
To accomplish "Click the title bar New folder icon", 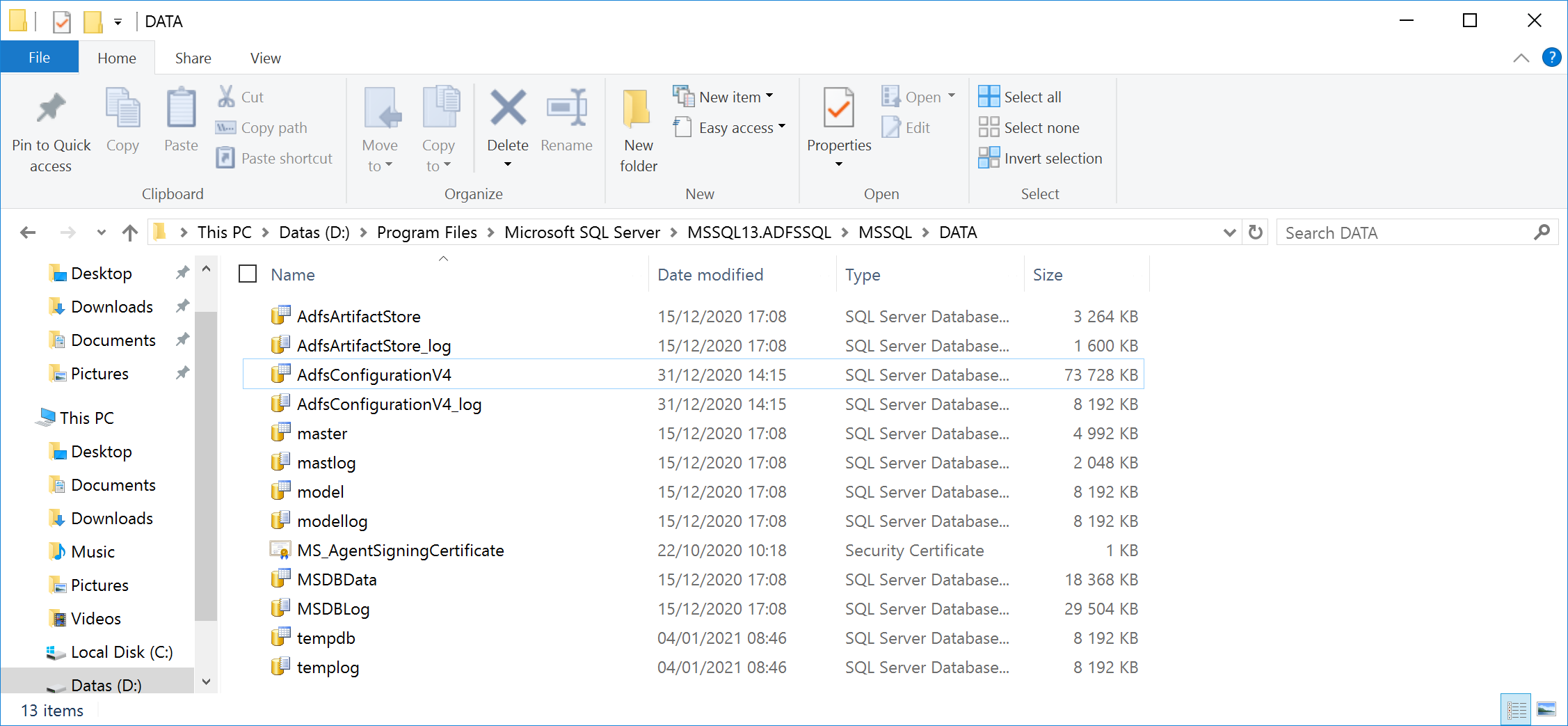I will tap(93, 22).
